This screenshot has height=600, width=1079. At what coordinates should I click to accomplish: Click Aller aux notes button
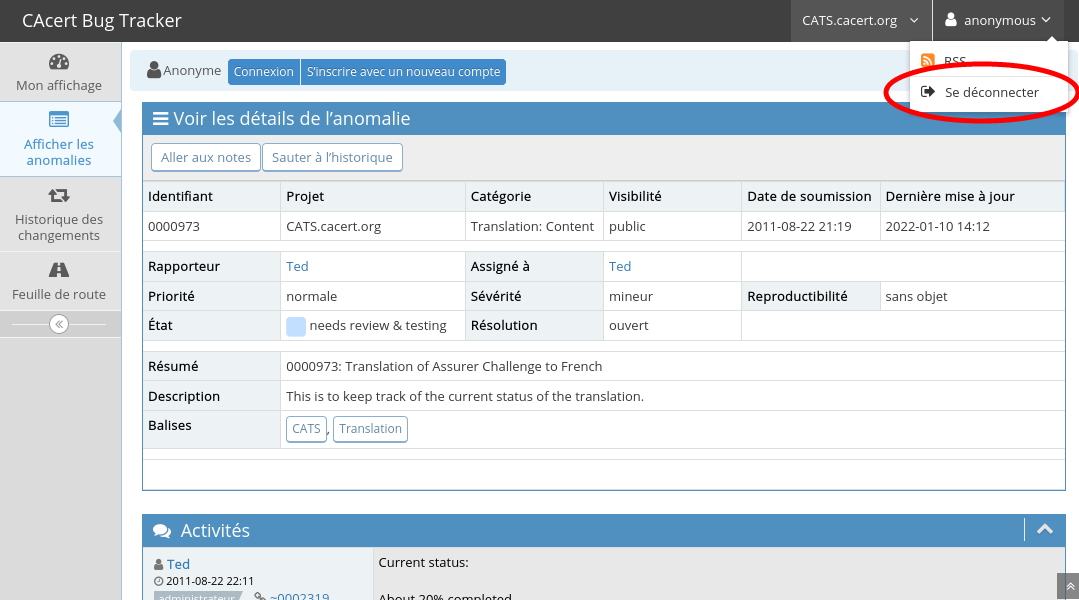pos(205,158)
